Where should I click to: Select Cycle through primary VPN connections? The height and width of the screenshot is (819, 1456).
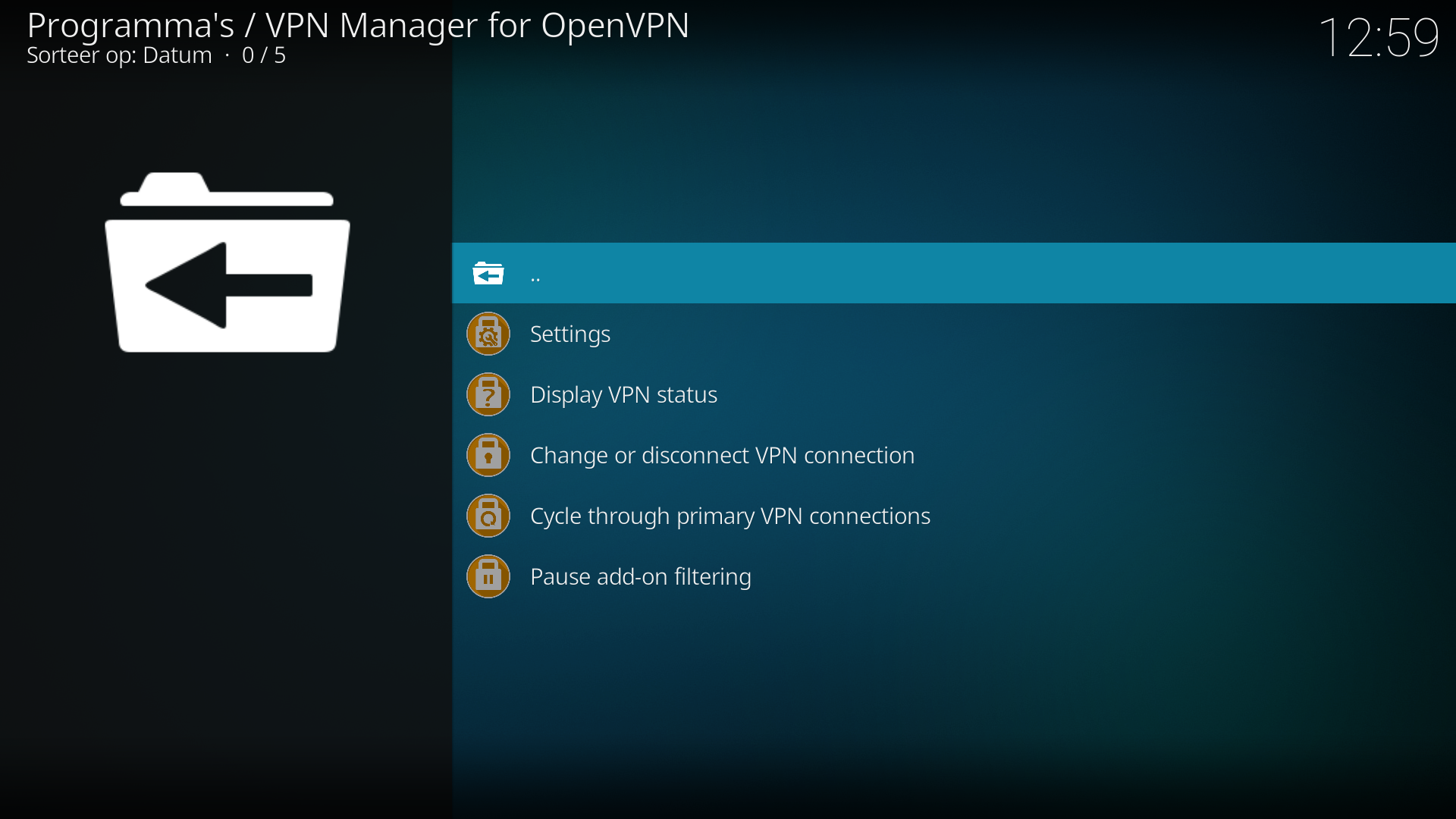click(x=730, y=516)
